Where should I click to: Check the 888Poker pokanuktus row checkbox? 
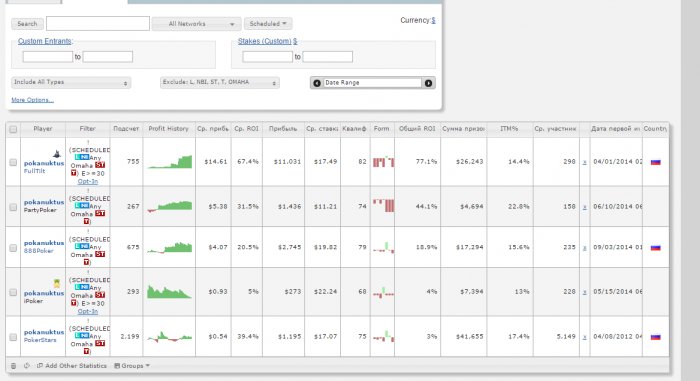13,247
